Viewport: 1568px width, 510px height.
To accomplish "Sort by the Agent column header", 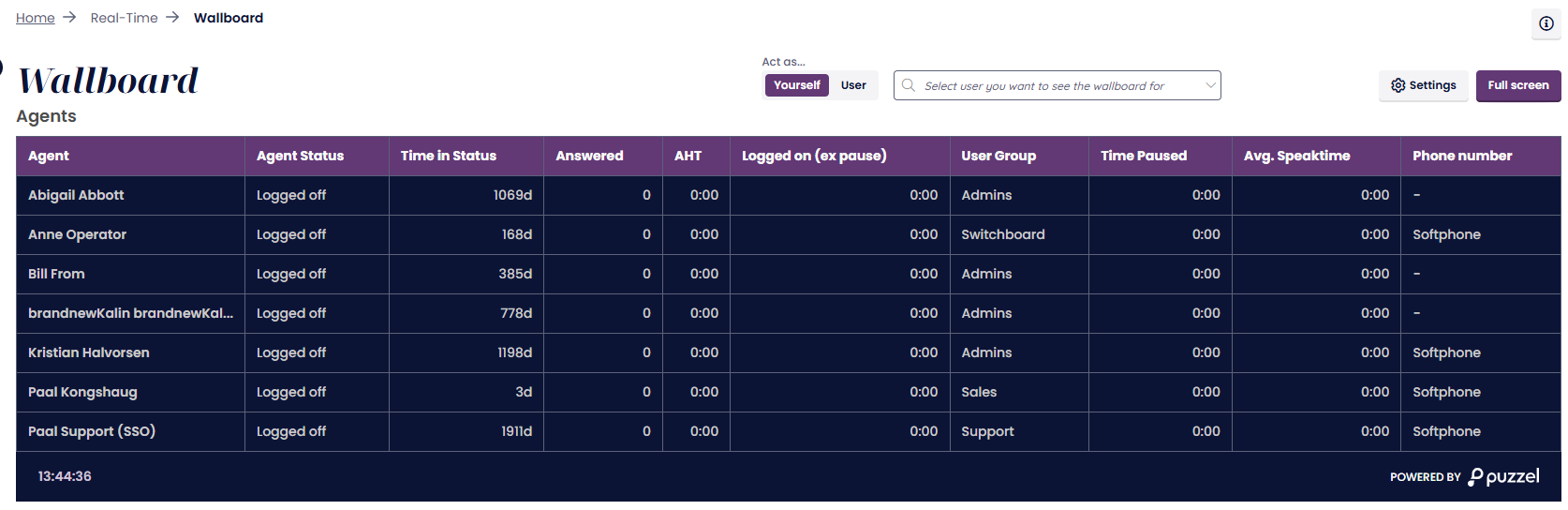I will (49, 156).
